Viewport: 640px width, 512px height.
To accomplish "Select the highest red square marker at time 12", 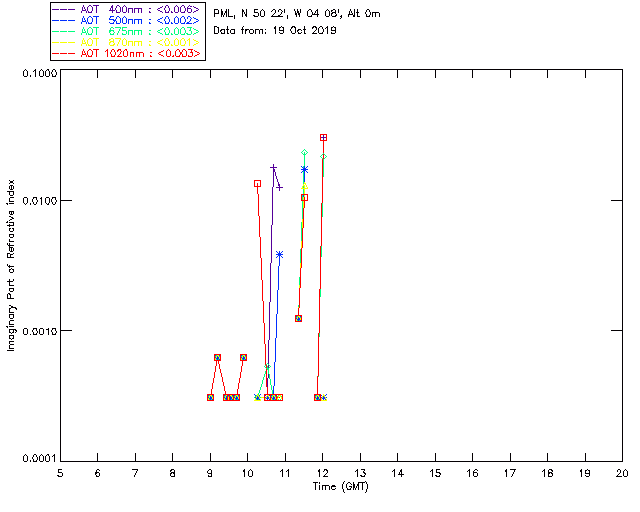I will (x=323, y=138).
